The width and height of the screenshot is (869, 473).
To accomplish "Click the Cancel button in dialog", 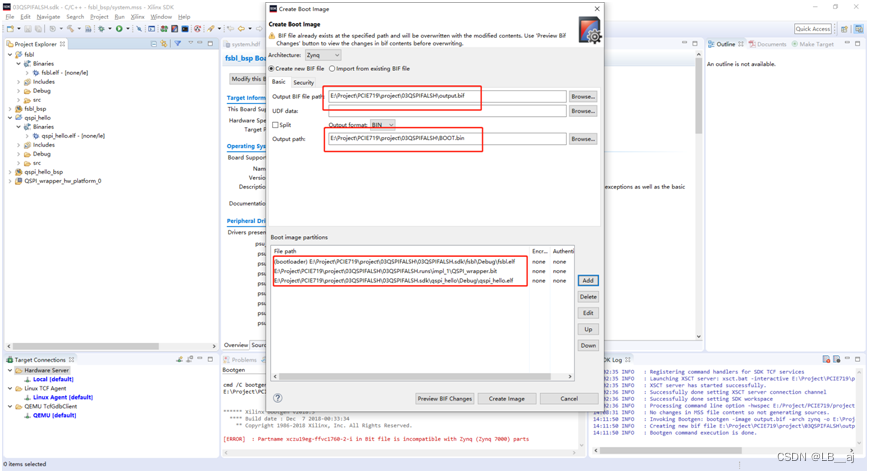I will [569, 399].
